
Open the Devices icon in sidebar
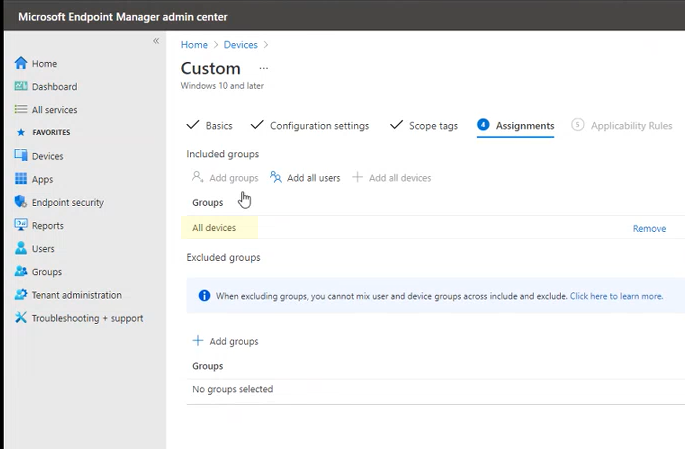(21, 156)
